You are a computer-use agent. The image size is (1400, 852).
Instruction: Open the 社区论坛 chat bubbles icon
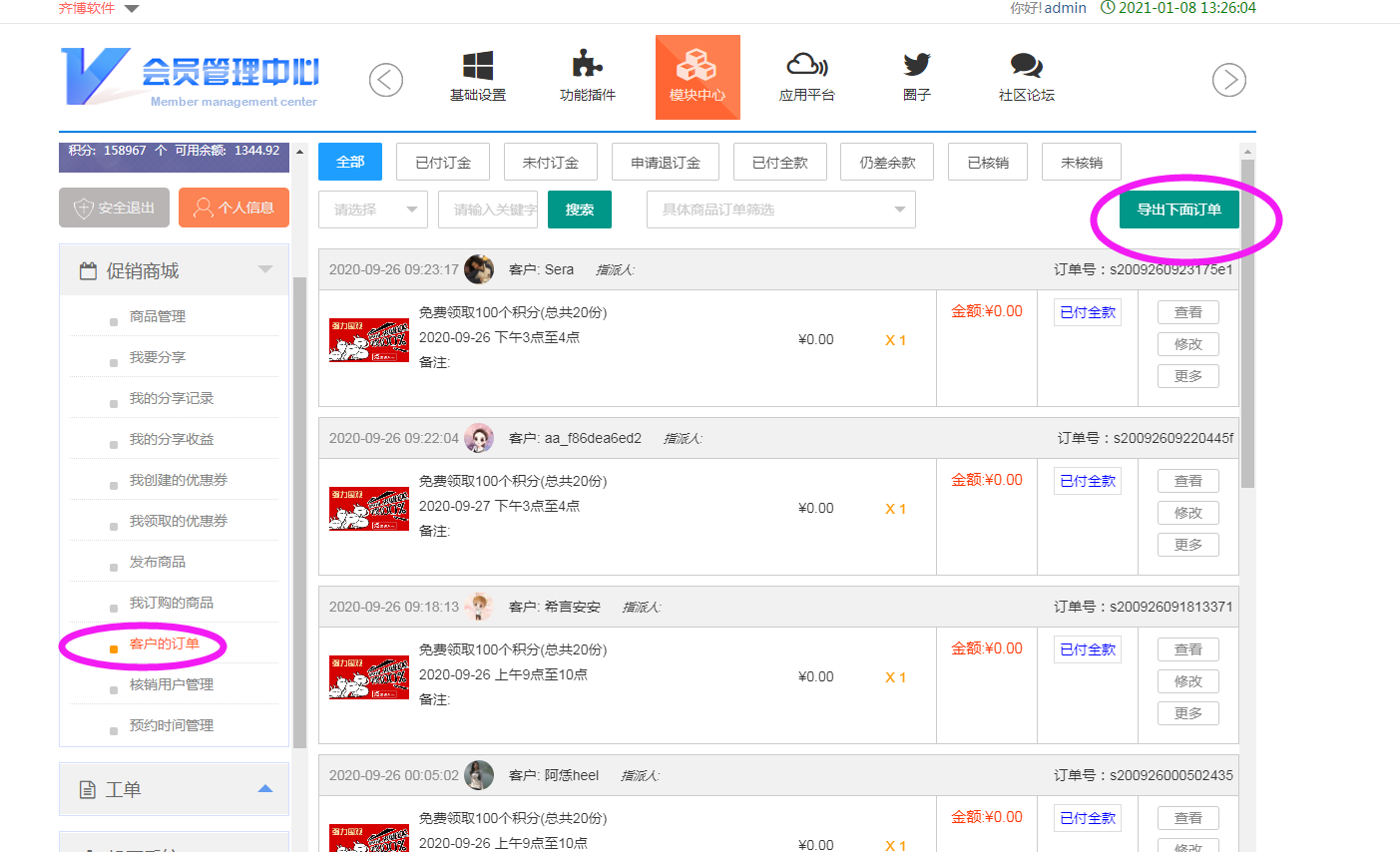coord(1026,66)
